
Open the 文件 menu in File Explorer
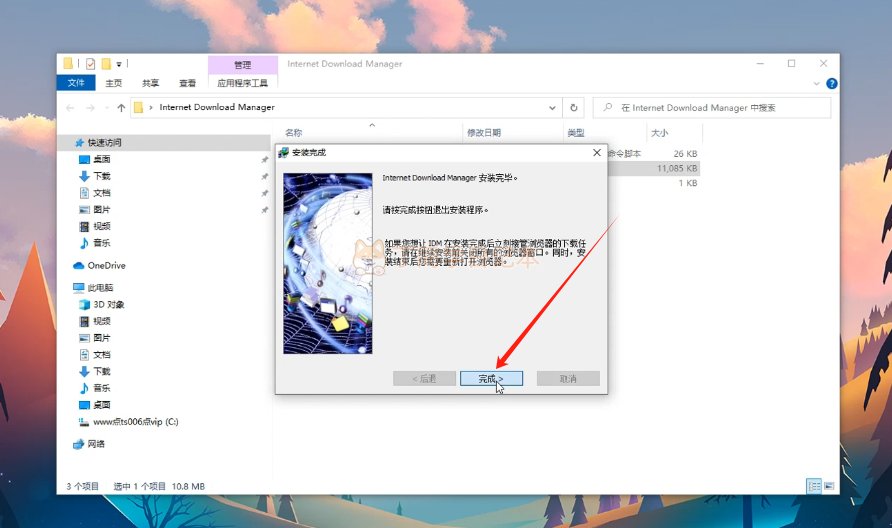(76, 83)
